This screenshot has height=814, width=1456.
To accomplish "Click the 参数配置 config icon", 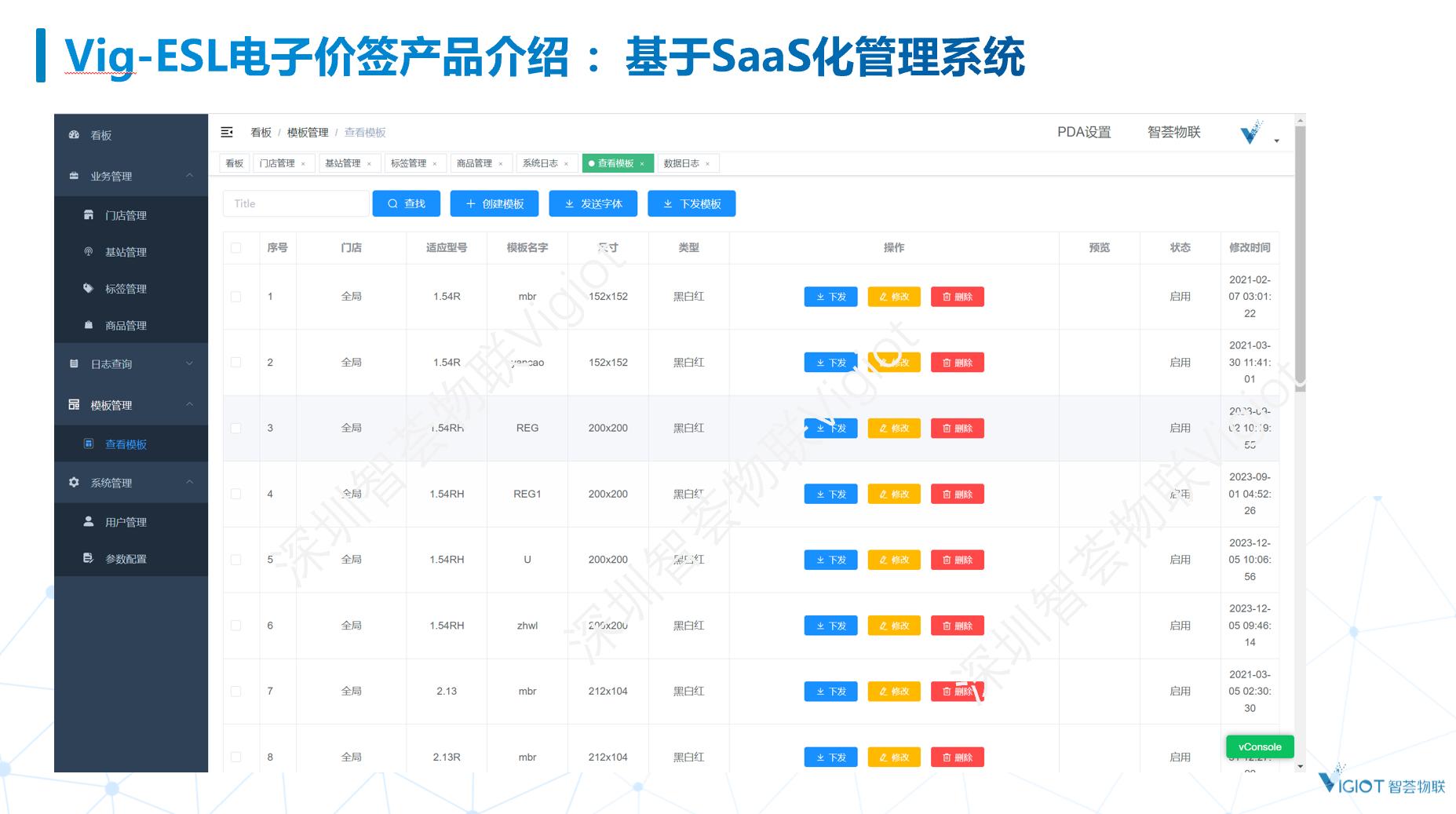I will [89, 559].
